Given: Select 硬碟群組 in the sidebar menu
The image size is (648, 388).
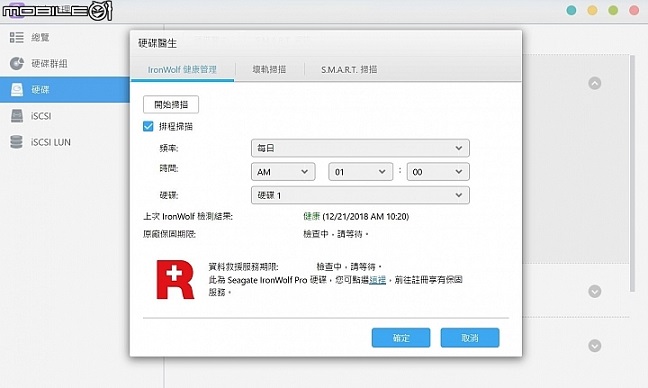Looking at the screenshot, I should click(49, 64).
